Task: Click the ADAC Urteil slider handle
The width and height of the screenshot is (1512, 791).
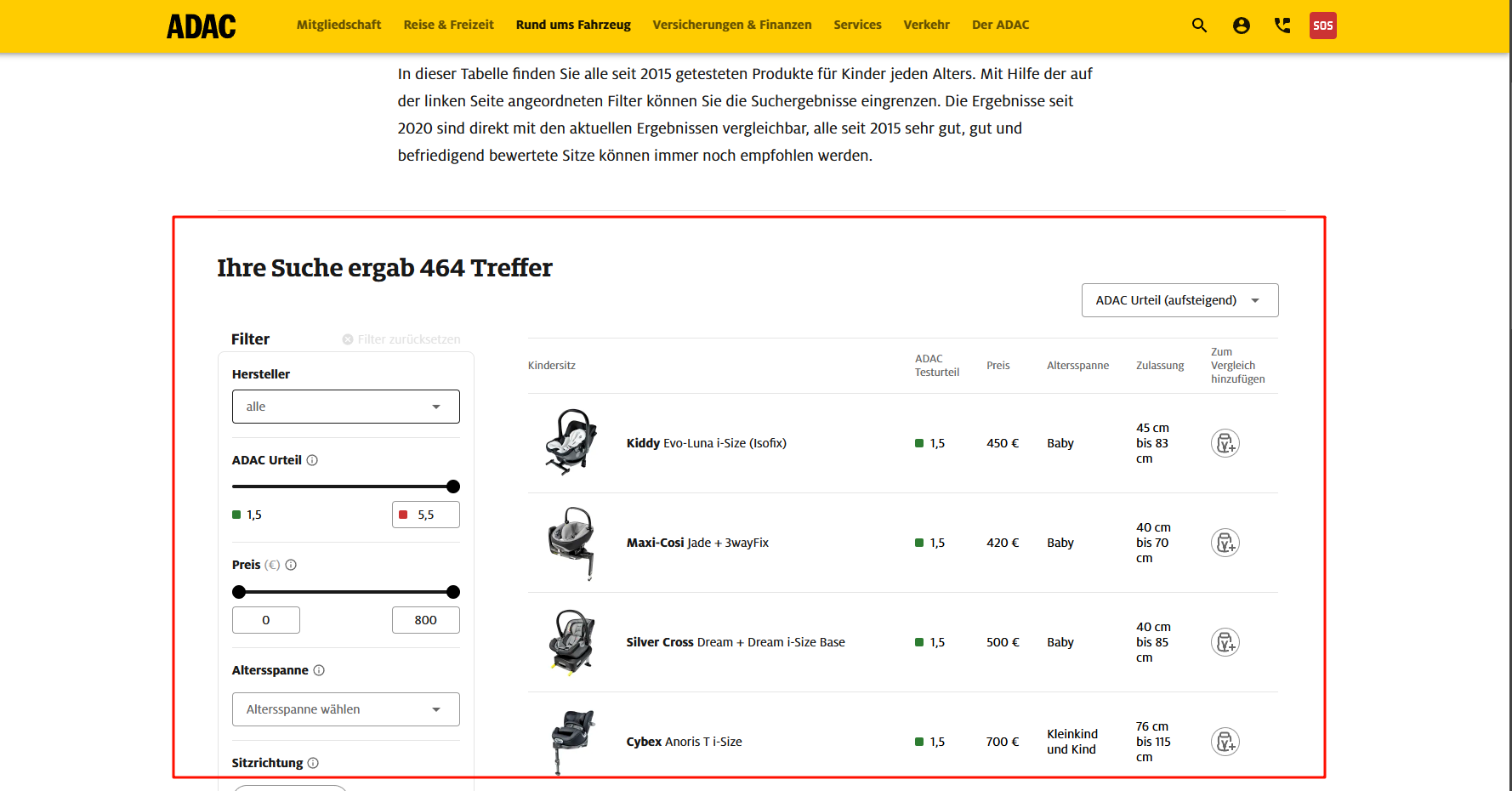Action: click(453, 487)
